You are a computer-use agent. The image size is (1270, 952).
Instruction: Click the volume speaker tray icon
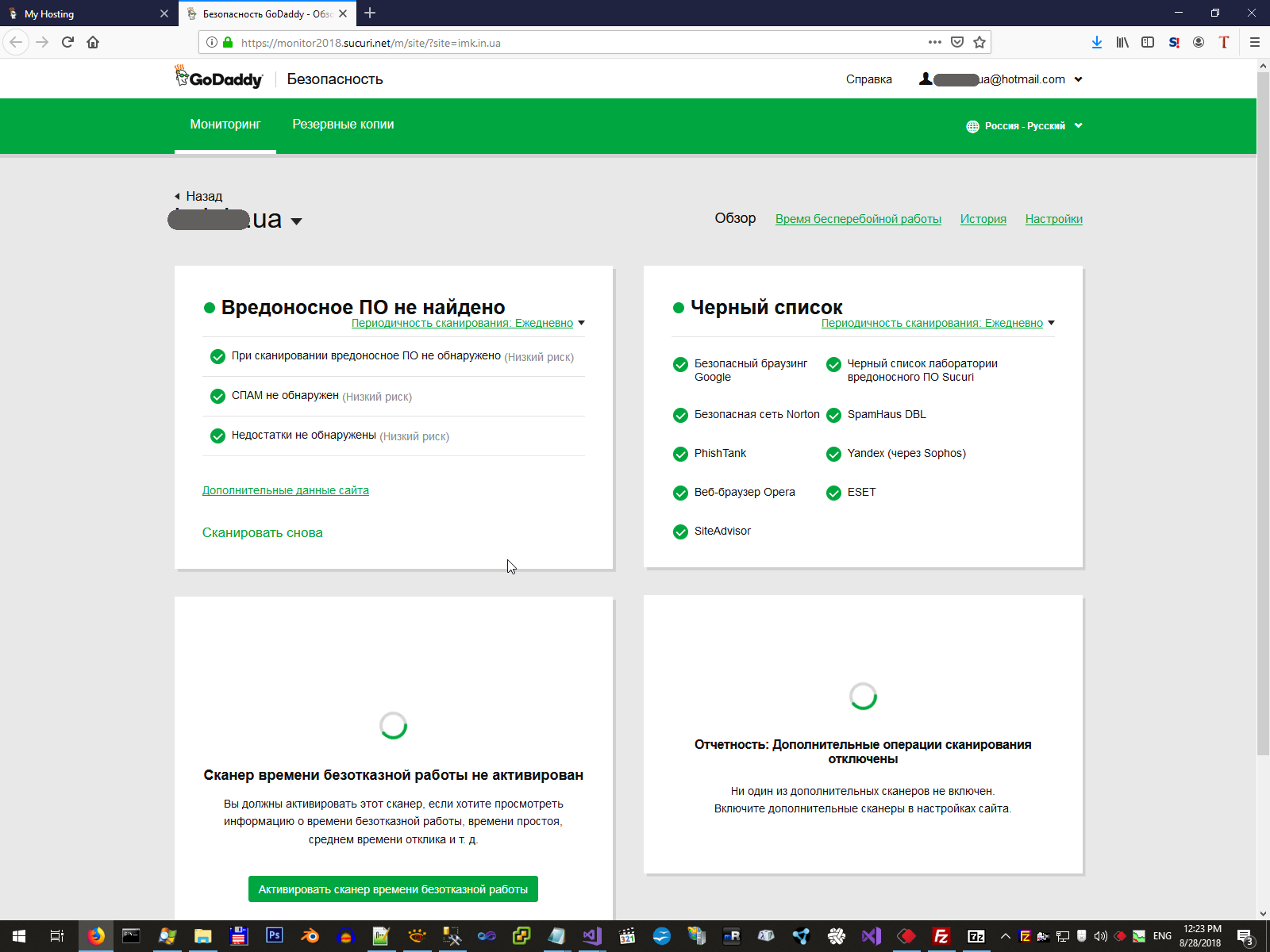(x=1101, y=936)
